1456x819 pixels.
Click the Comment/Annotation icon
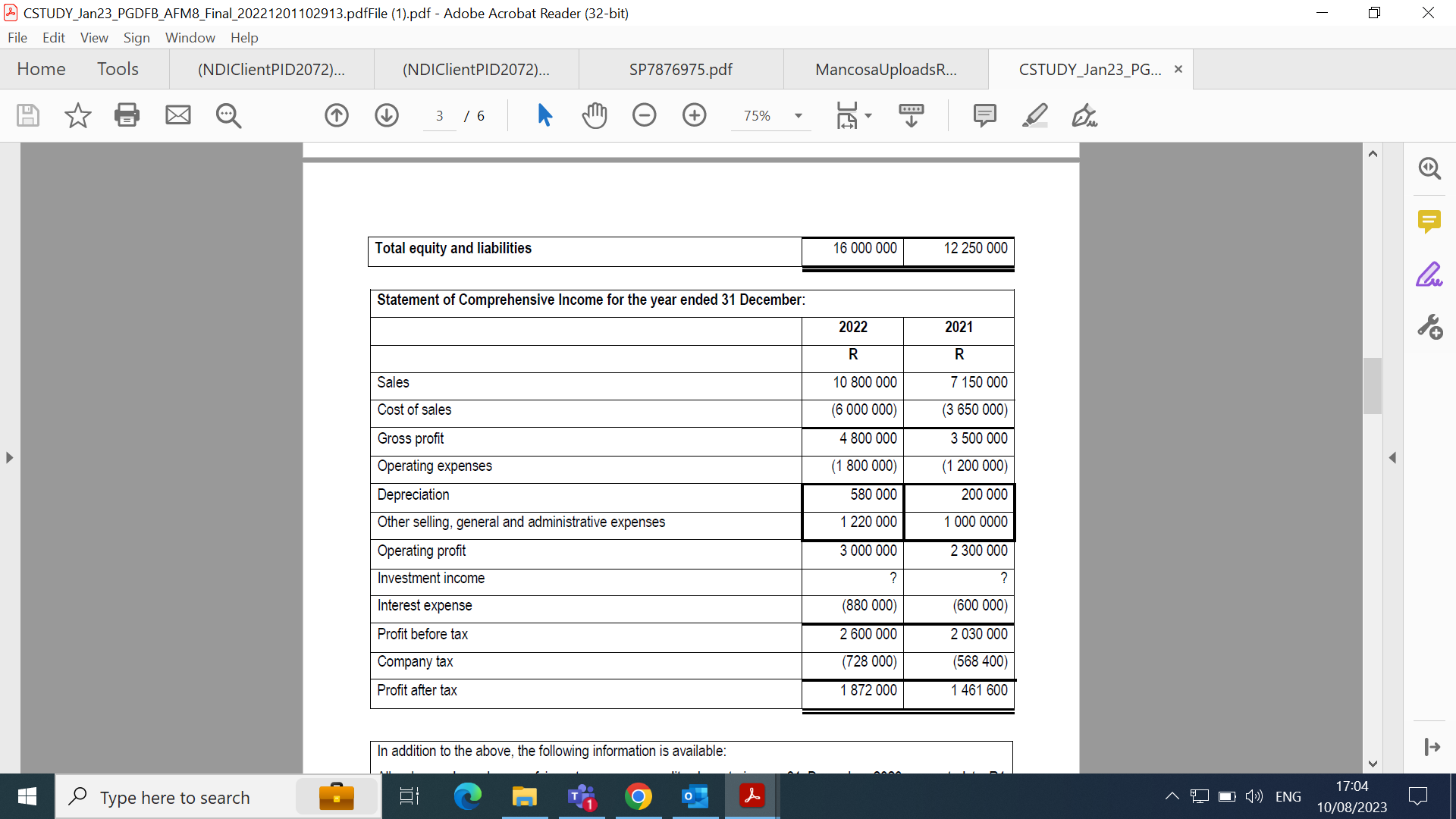(983, 115)
